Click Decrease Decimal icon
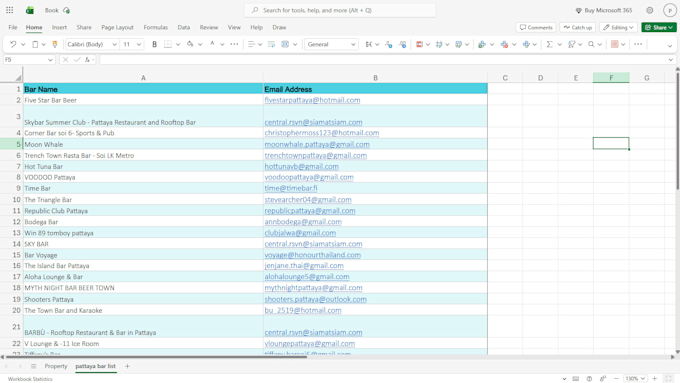The width and height of the screenshot is (680, 383). click(x=402, y=44)
